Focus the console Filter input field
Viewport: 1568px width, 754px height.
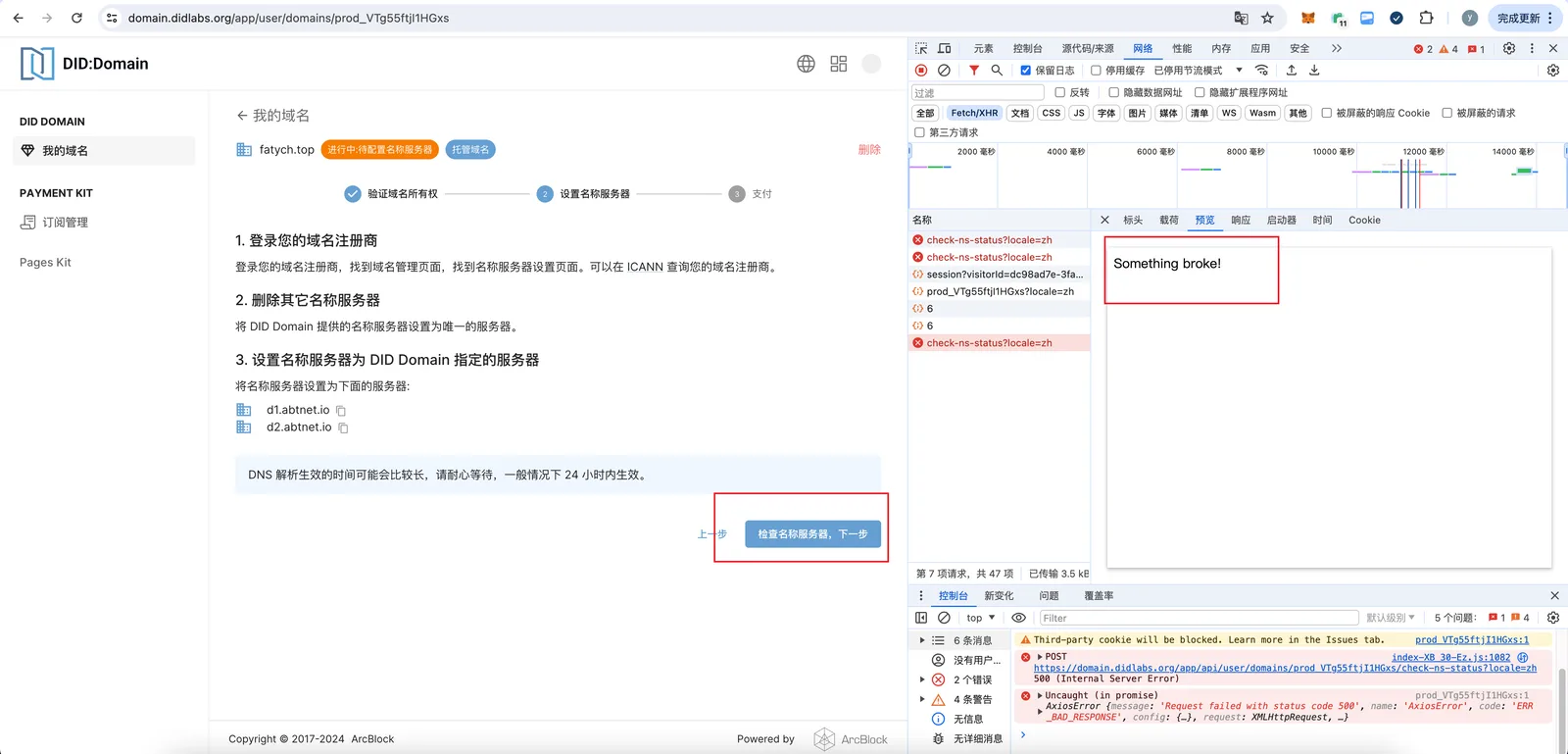(x=1199, y=618)
